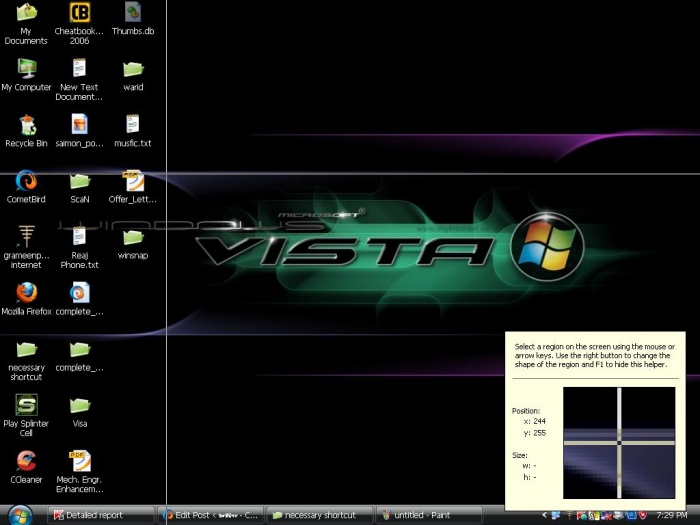The height and width of the screenshot is (525, 700).
Task: Click the My Computer desktop icon
Action: (x=26, y=69)
